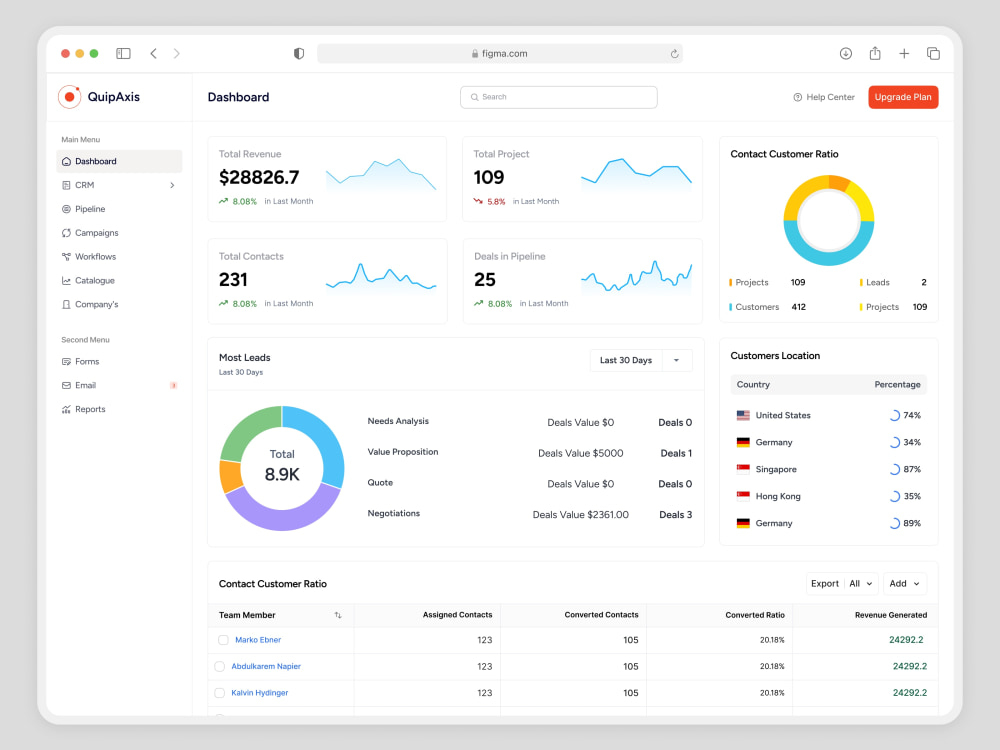Tick the Abdulkarem Napier row checkbox
Image resolution: width=1000 pixels, height=750 pixels.
(219, 666)
